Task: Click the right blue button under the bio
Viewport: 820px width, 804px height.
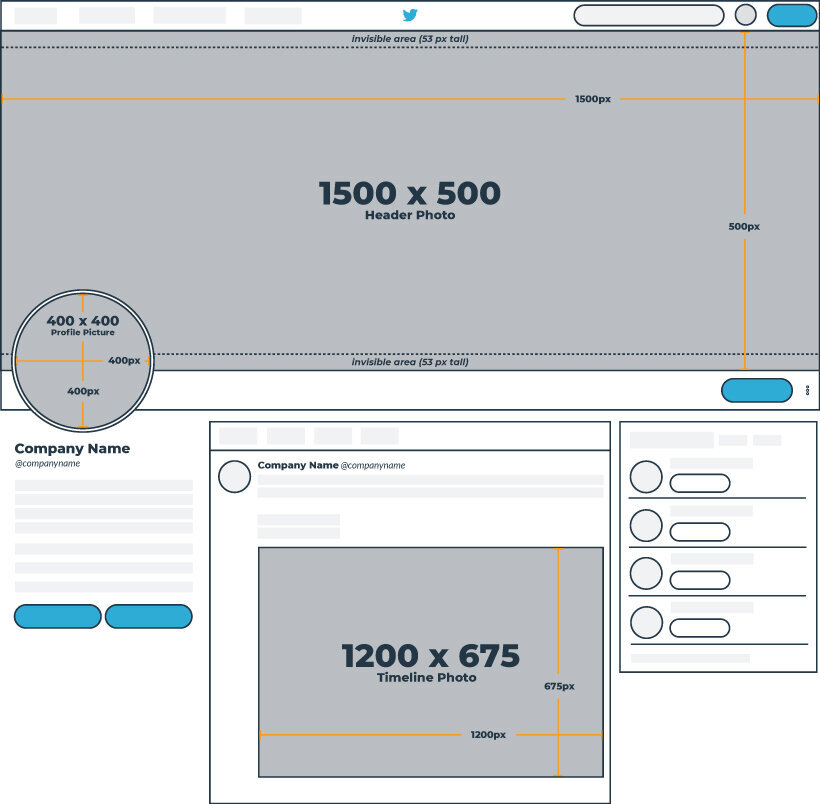Action: (149, 616)
